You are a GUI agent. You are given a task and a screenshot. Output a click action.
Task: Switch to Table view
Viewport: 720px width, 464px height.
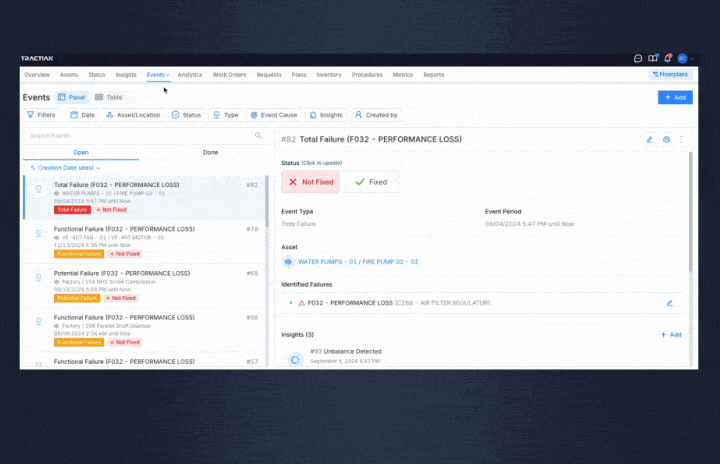pyautogui.click(x=108, y=97)
